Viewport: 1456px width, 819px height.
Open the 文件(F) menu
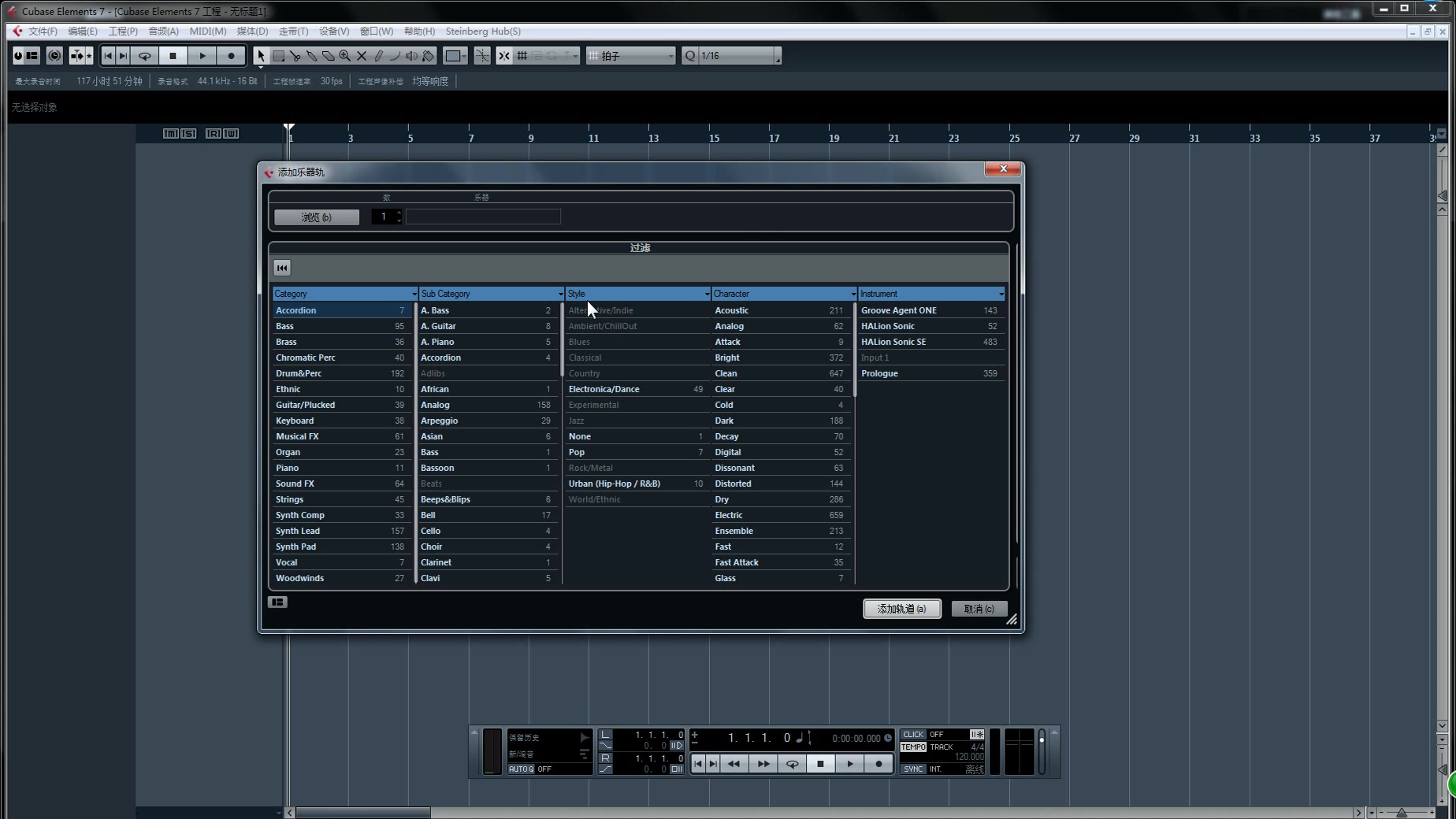tap(42, 31)
